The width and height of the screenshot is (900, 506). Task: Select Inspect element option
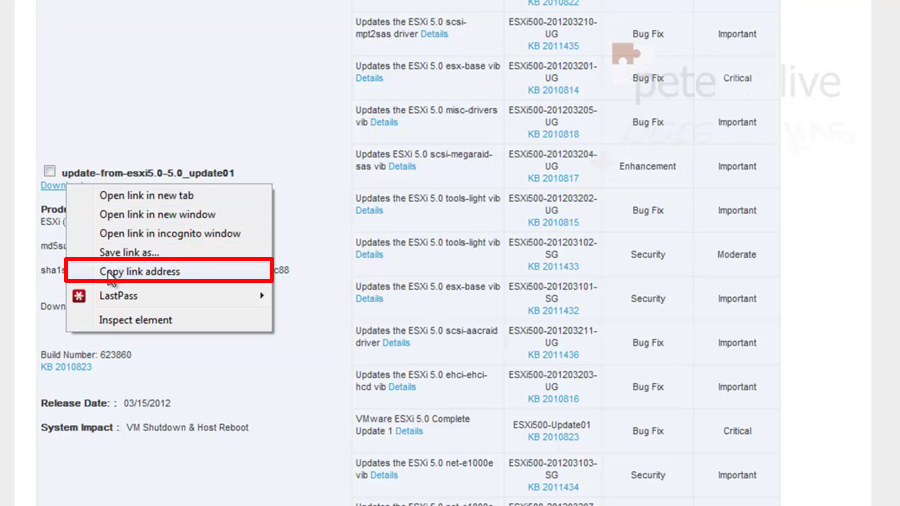[135, 320]
